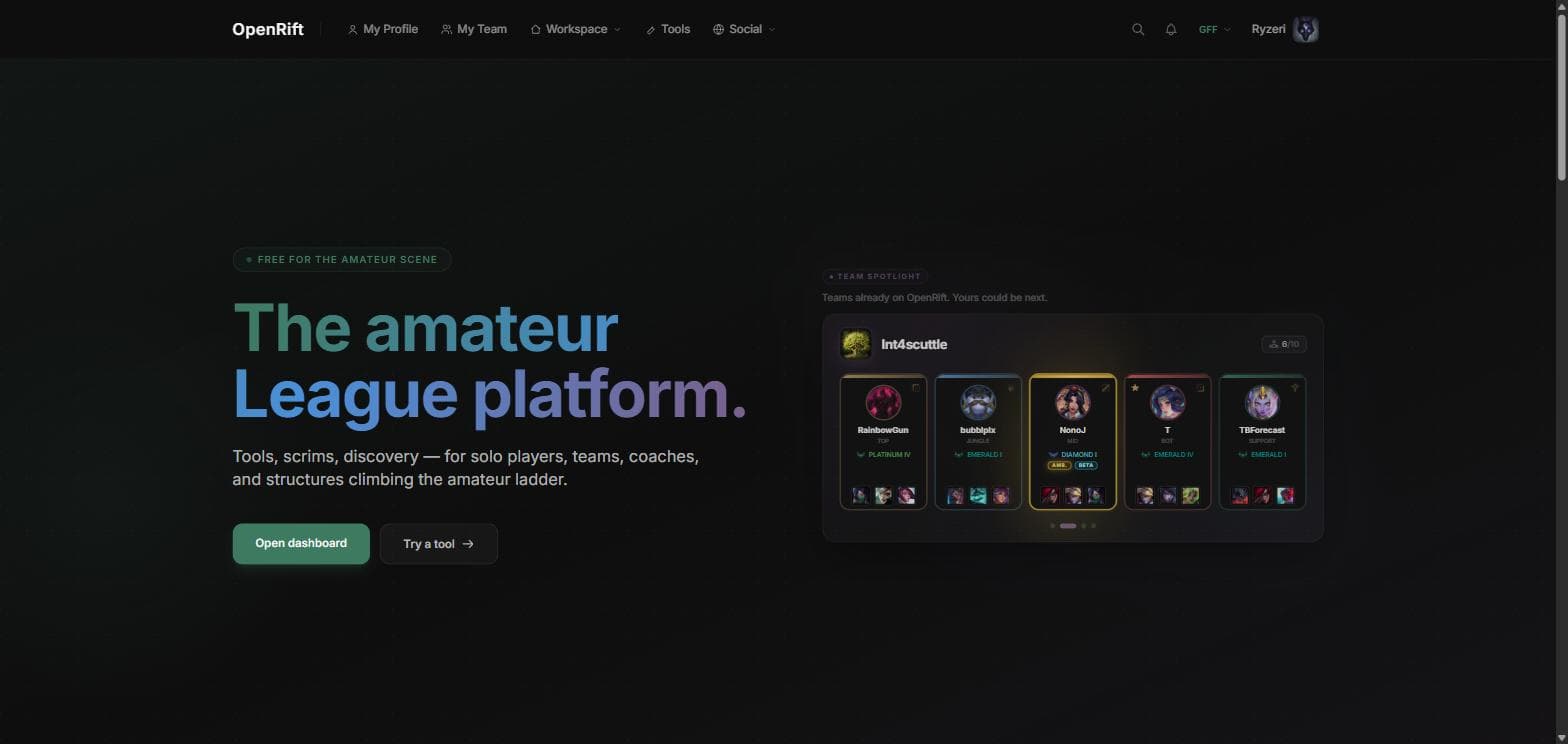The width and height of the screenshot is (1568, 744).
Task: Click RainbowGun's last champion icon
Action: coord(906,496)
